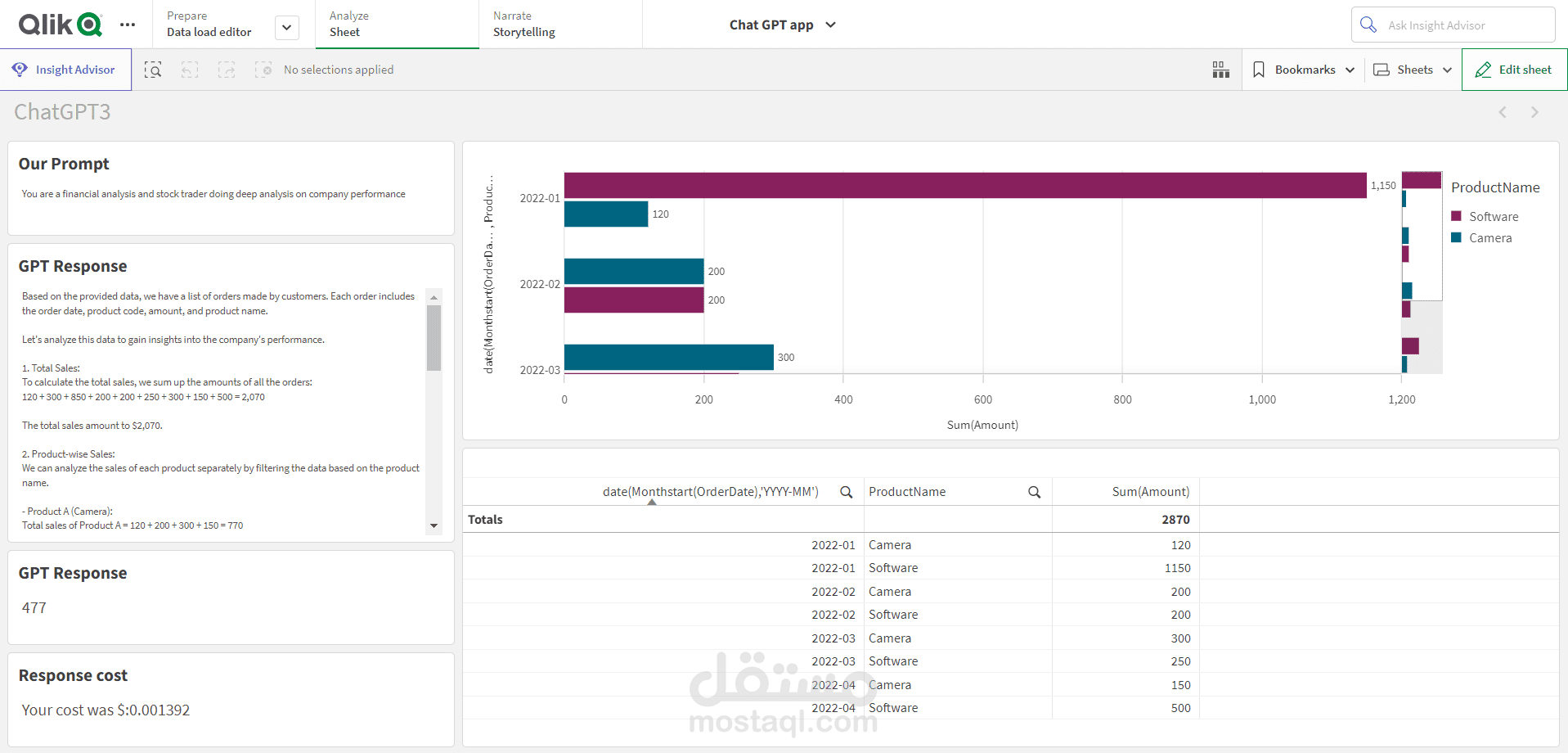
Task: Click the Sum(Amount) axis title
Action: 982,425
